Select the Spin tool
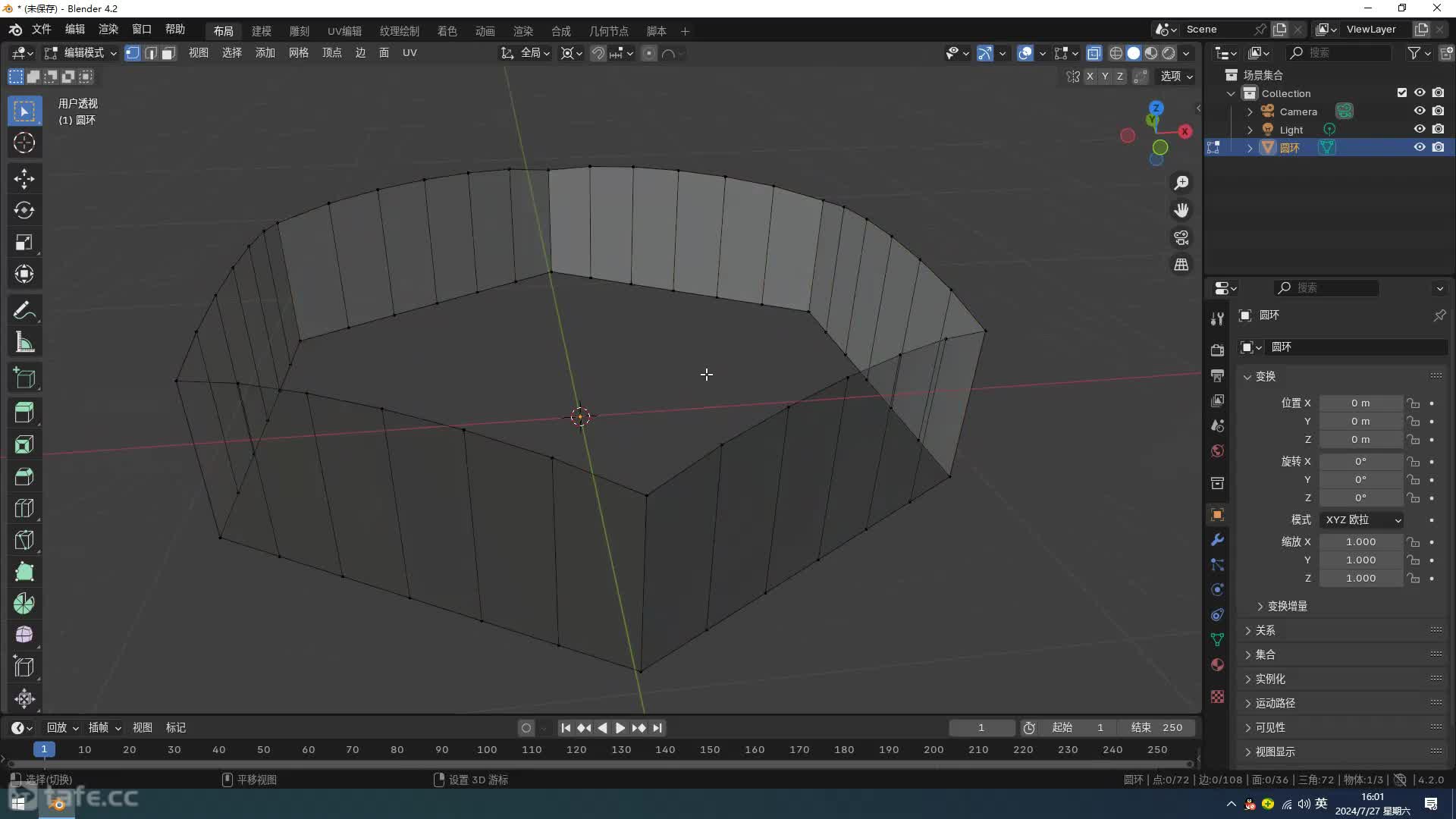 pyautogui.click(x=24, y=604)
